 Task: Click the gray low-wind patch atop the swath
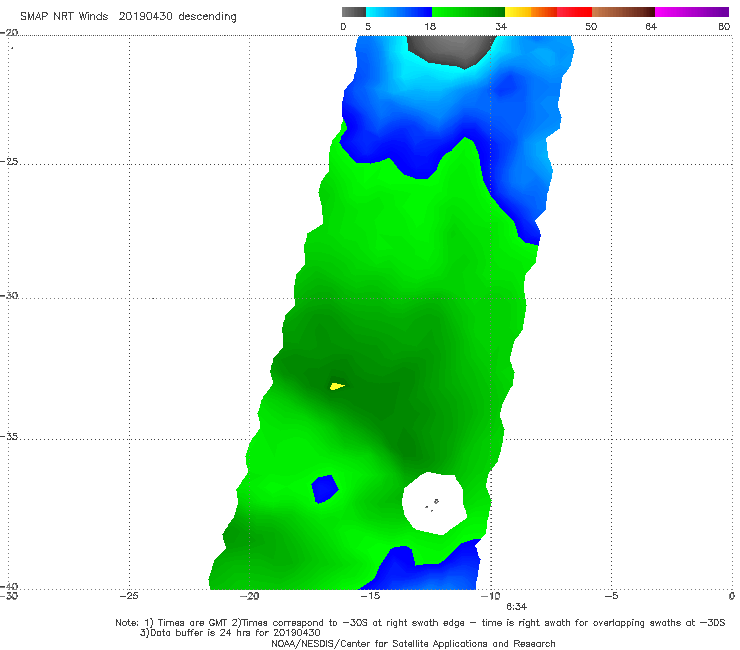tap(451, 50)
